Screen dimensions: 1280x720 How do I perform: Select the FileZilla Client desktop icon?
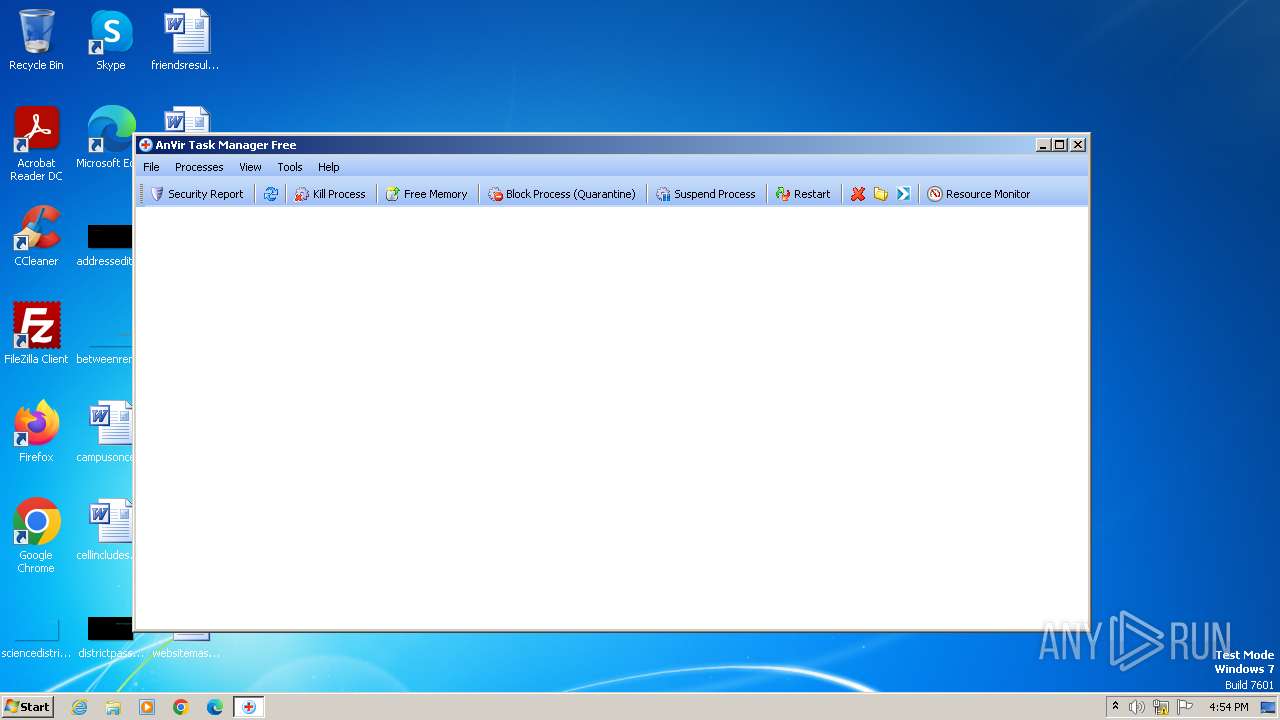36,333
